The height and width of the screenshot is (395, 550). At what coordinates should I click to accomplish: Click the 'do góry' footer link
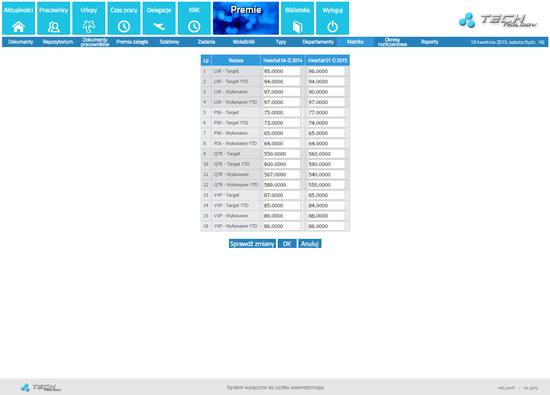(x=530, y=388)
